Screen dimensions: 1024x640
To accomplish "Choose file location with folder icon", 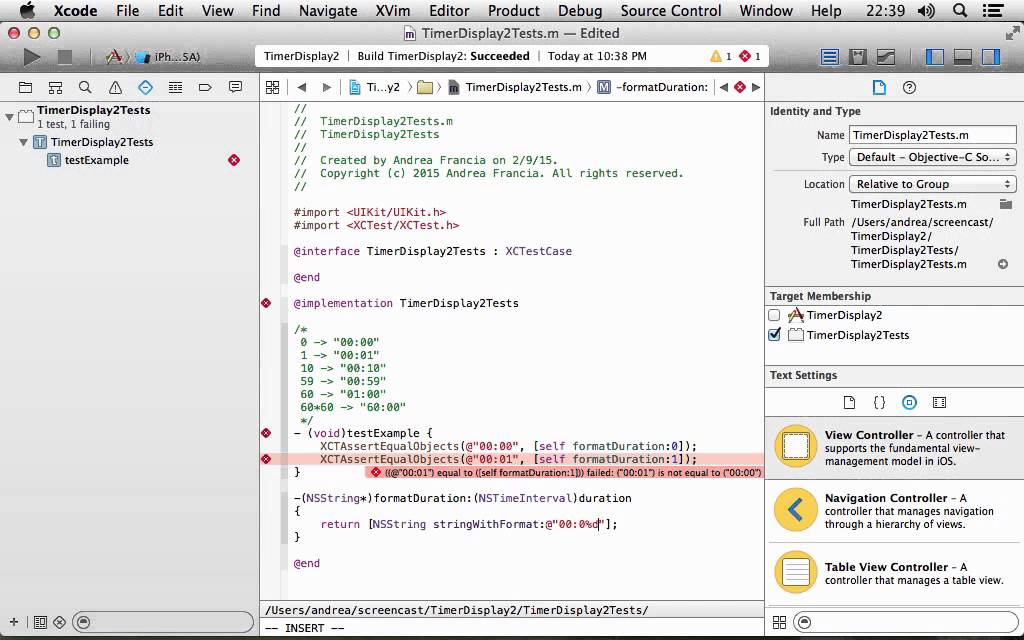I will 1006,204.
